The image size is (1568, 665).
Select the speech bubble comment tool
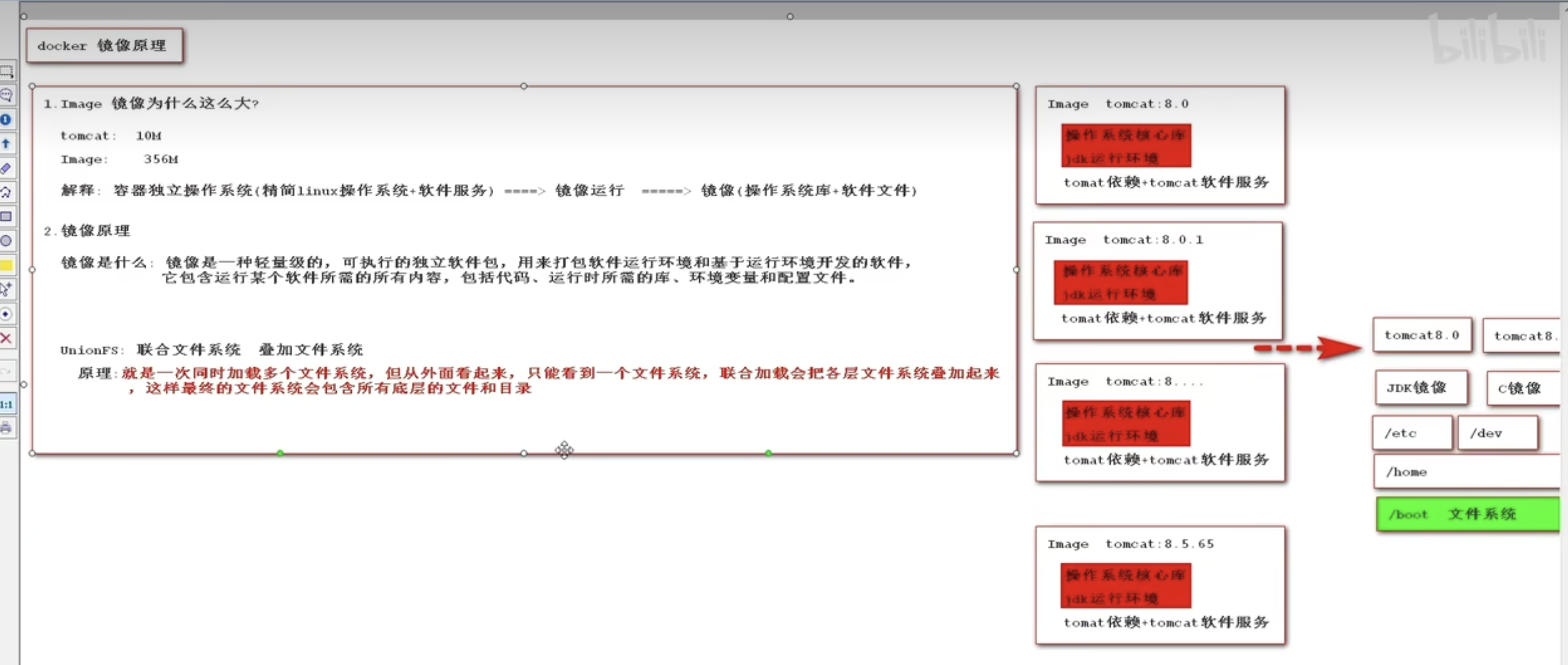(6, 95)
